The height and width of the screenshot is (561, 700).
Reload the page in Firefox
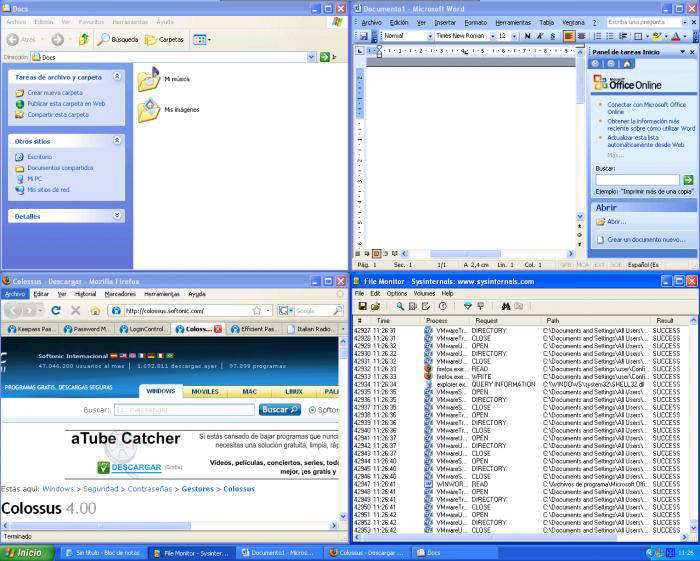[x=56, y=310]
